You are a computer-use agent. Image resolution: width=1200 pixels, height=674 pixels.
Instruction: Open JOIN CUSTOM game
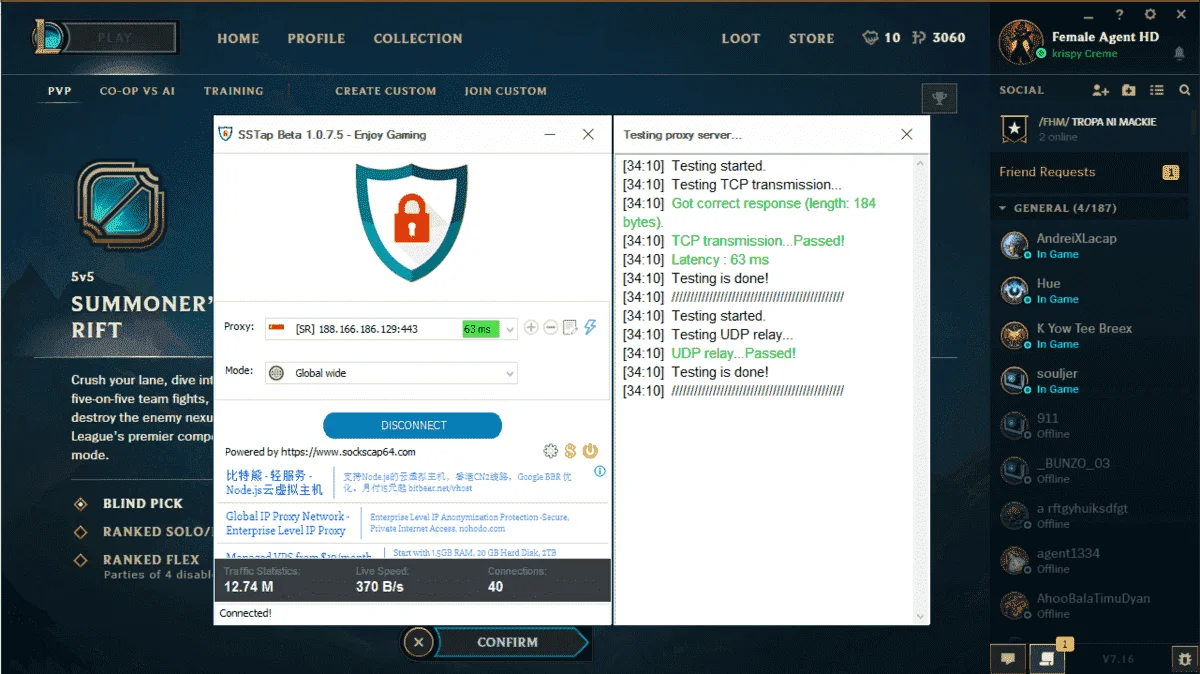pyautogui.click(x=505, y=91)
